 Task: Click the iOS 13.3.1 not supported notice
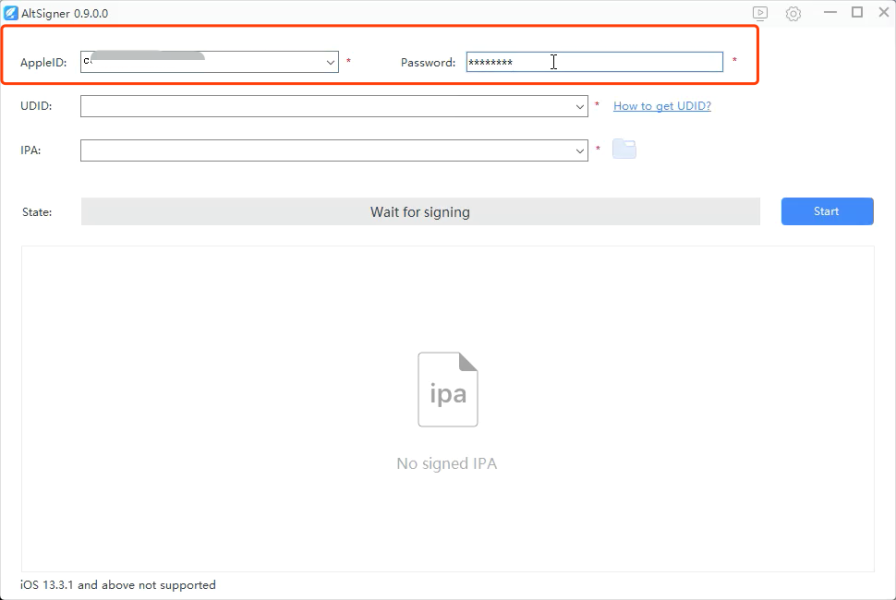pyautogui.click(x=118, y=585)
